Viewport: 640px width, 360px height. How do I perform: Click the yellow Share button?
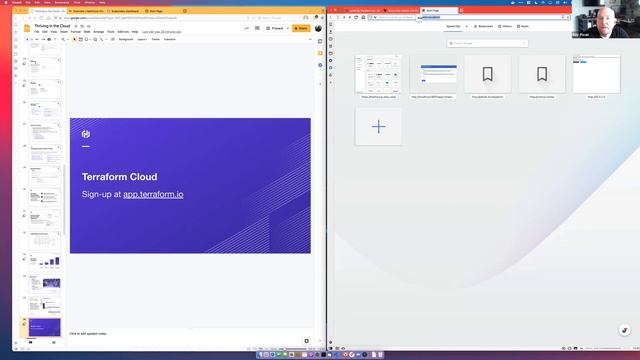pos(301,28)
